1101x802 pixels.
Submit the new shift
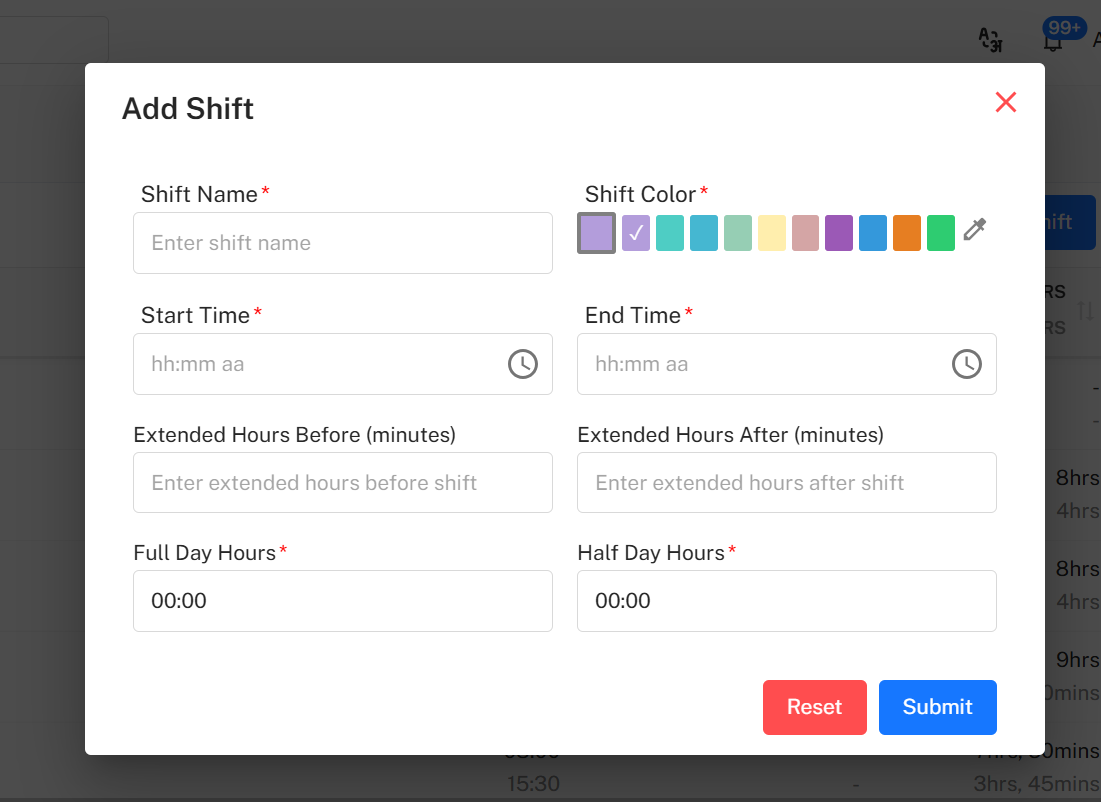coord(937,707)
